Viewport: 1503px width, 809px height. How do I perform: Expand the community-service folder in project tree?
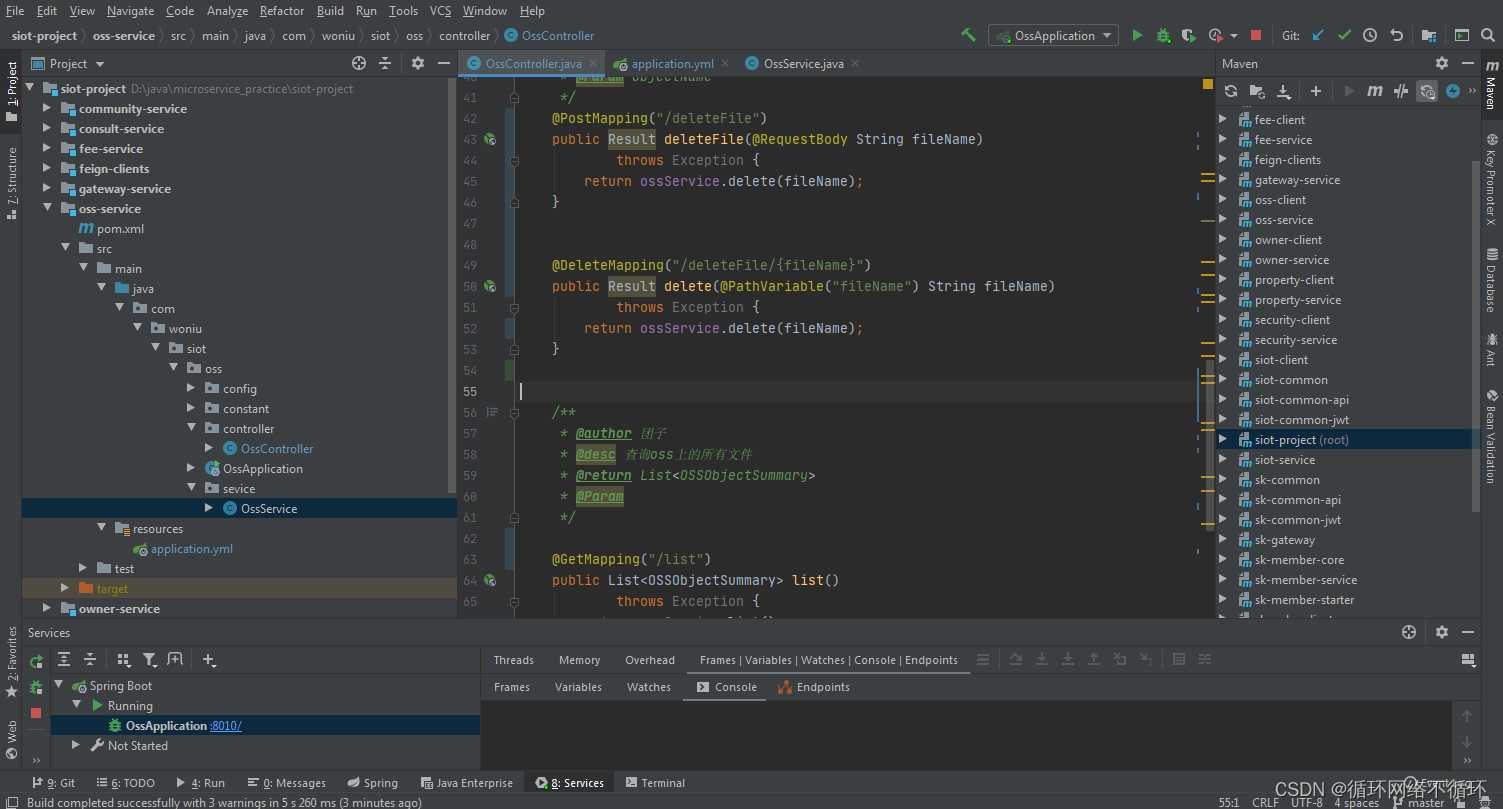pos(47,109)
